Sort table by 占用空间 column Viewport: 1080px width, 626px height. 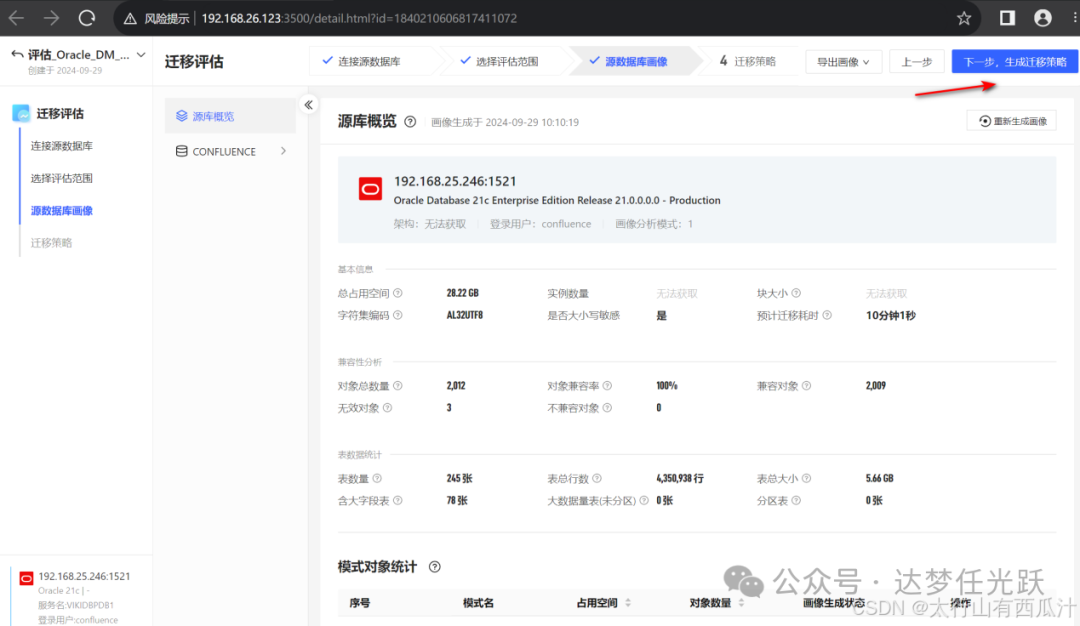[x=628, y=603]
